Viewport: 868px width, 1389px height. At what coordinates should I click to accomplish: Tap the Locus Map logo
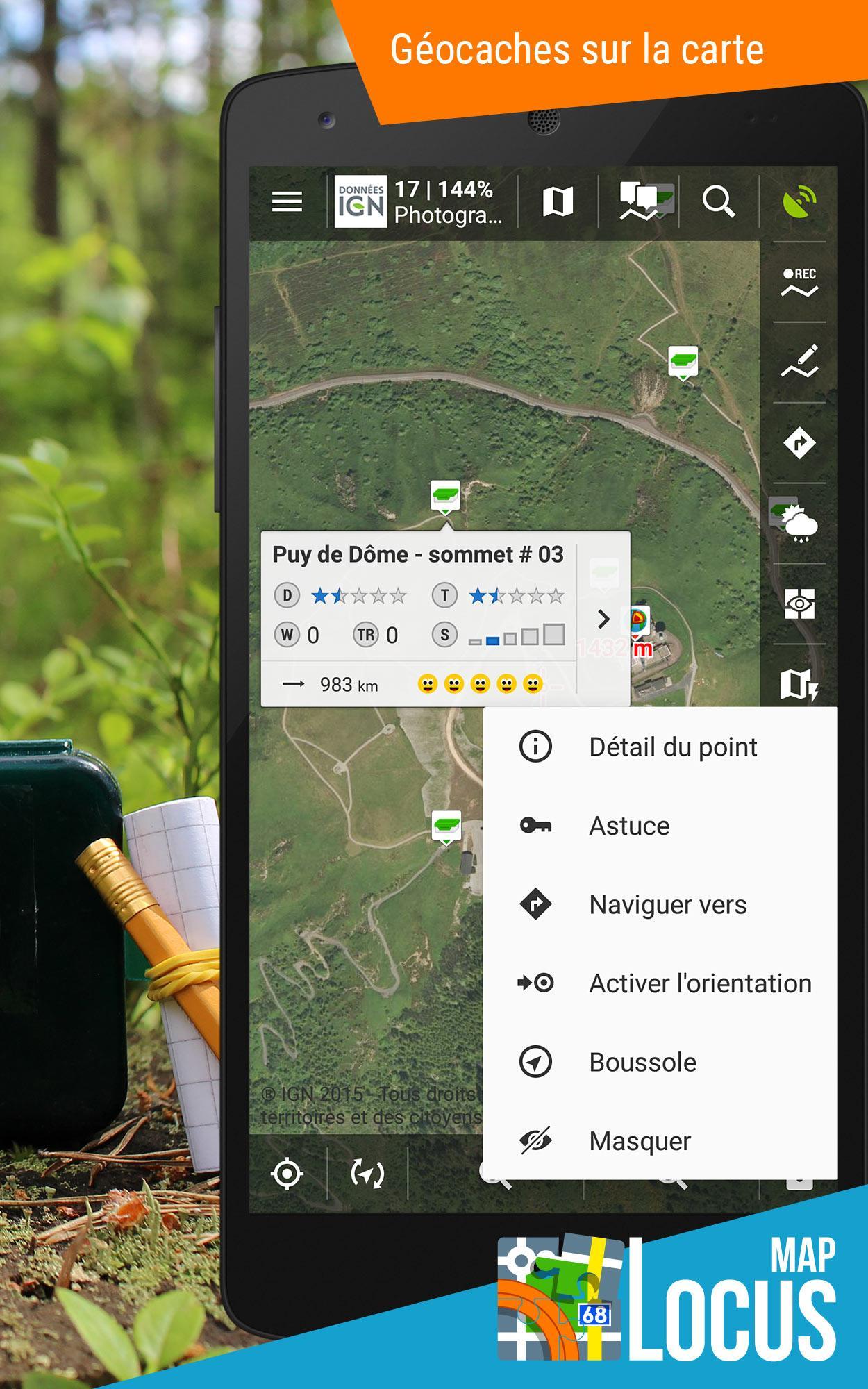tap(667, 1297)
